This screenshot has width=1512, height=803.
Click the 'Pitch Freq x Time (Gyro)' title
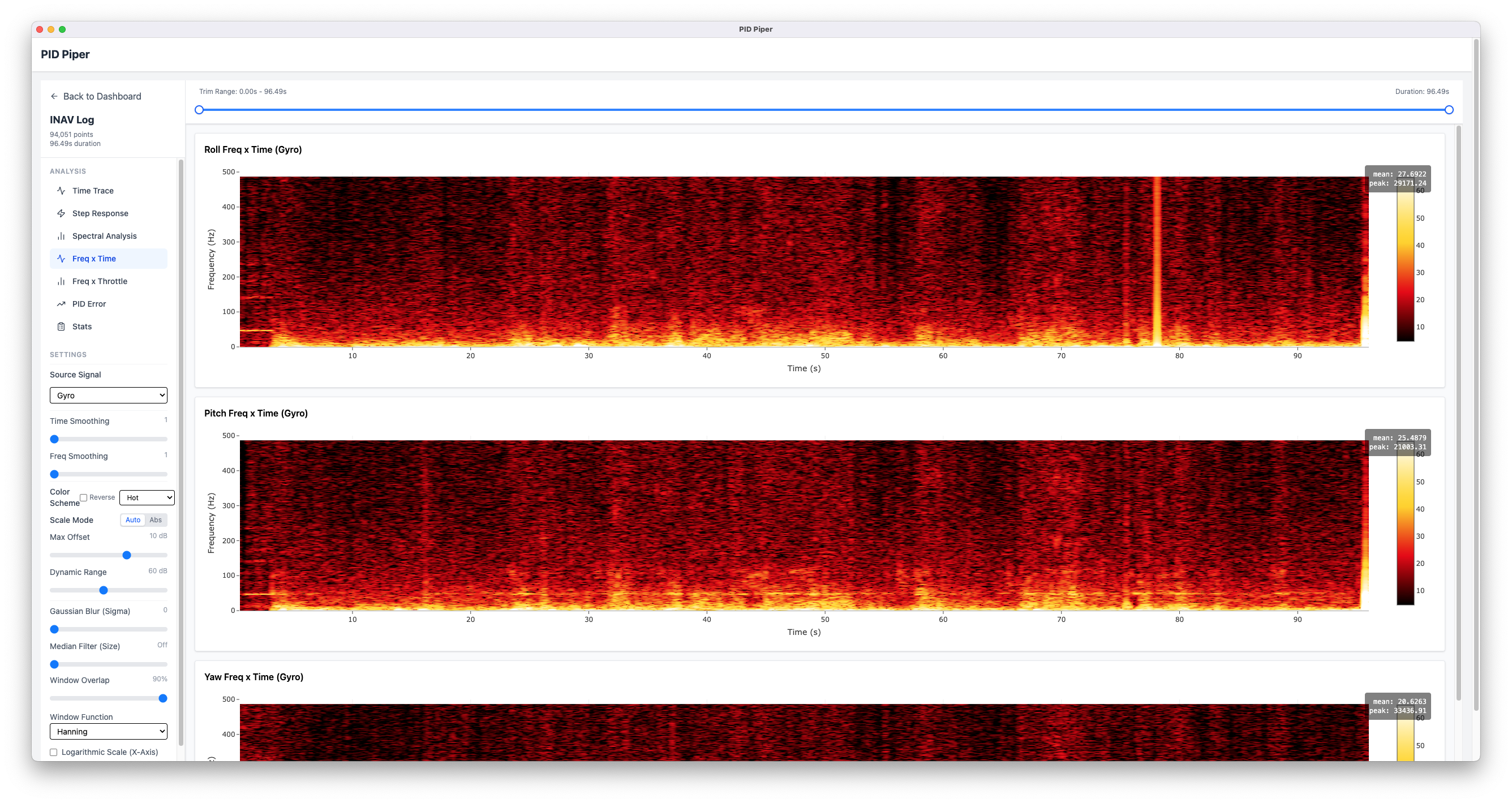pyautogui.click(x=256, y=413)
